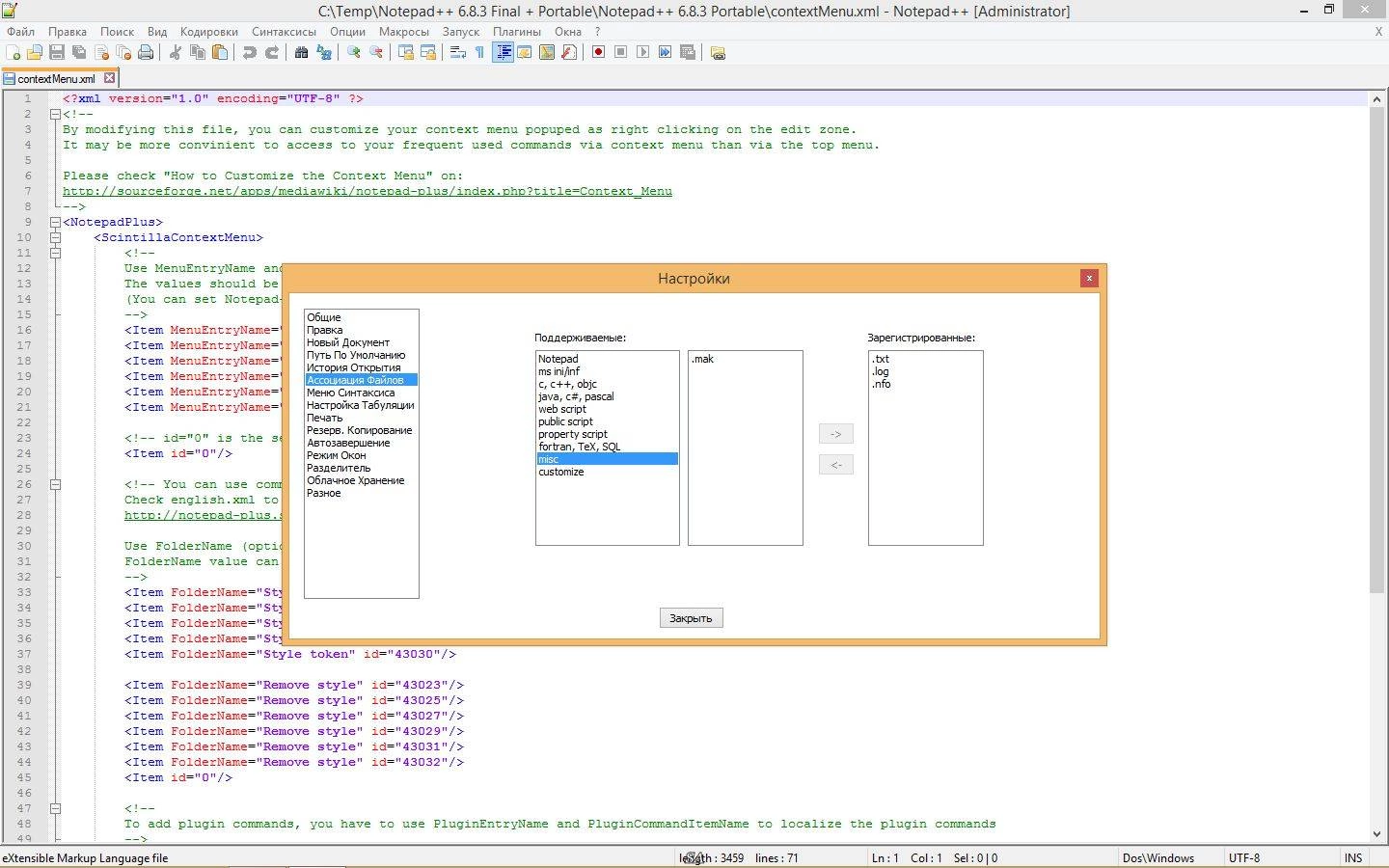
Task: Collapse the comment fold at line 11
Action: 55,253
